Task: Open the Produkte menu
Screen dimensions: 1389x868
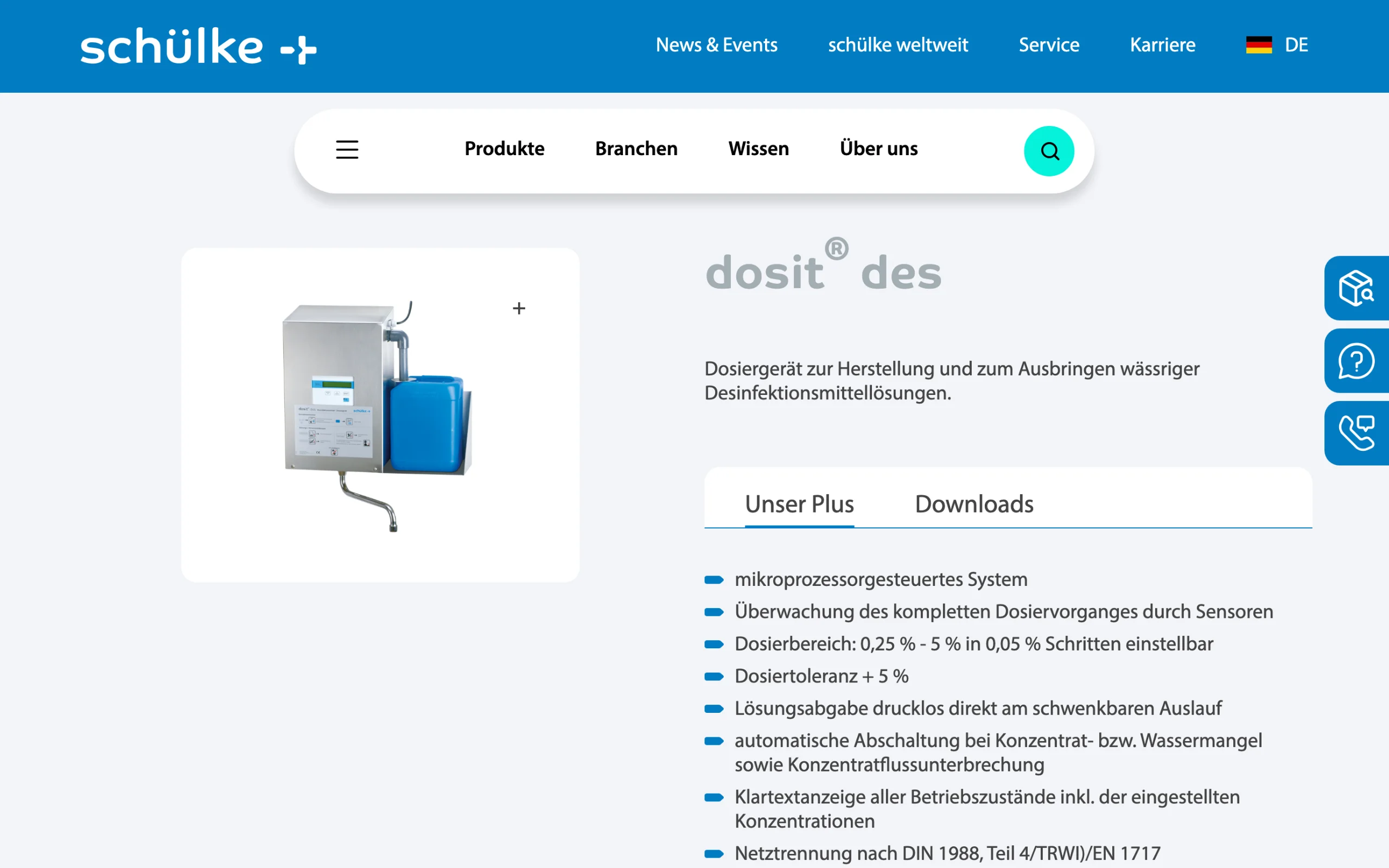Action: click(x=504, y=149)
